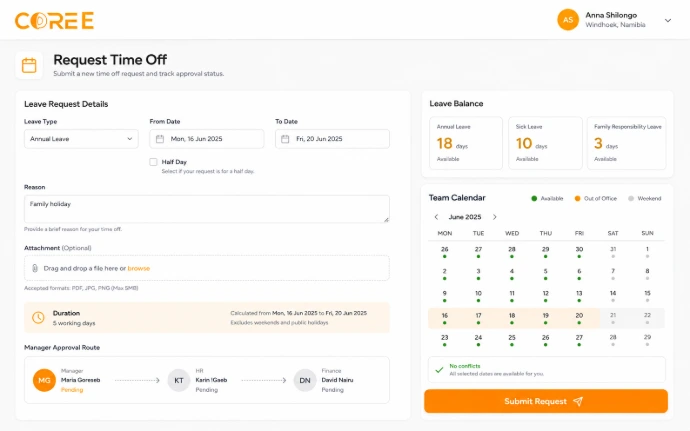Click the SUN column header
690x431 pixels.
coord(647,233)
